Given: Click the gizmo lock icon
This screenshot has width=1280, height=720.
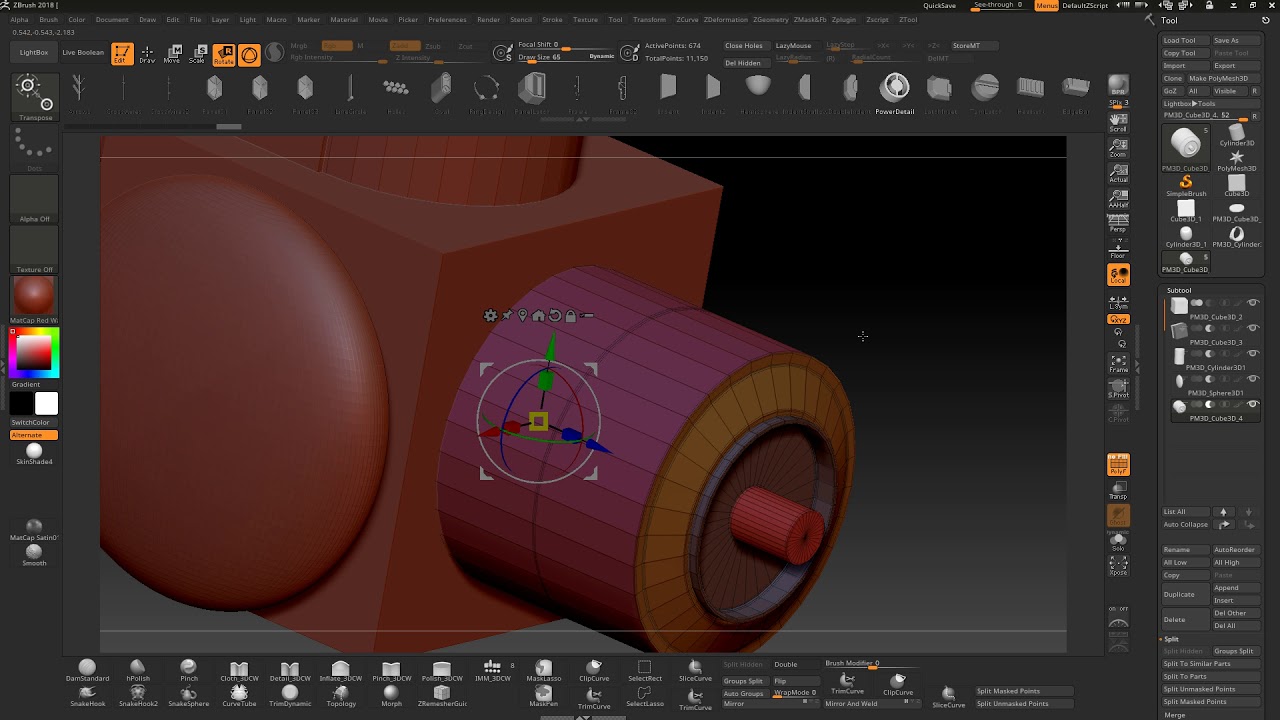Looking at the screenshot, I should 570,315.
